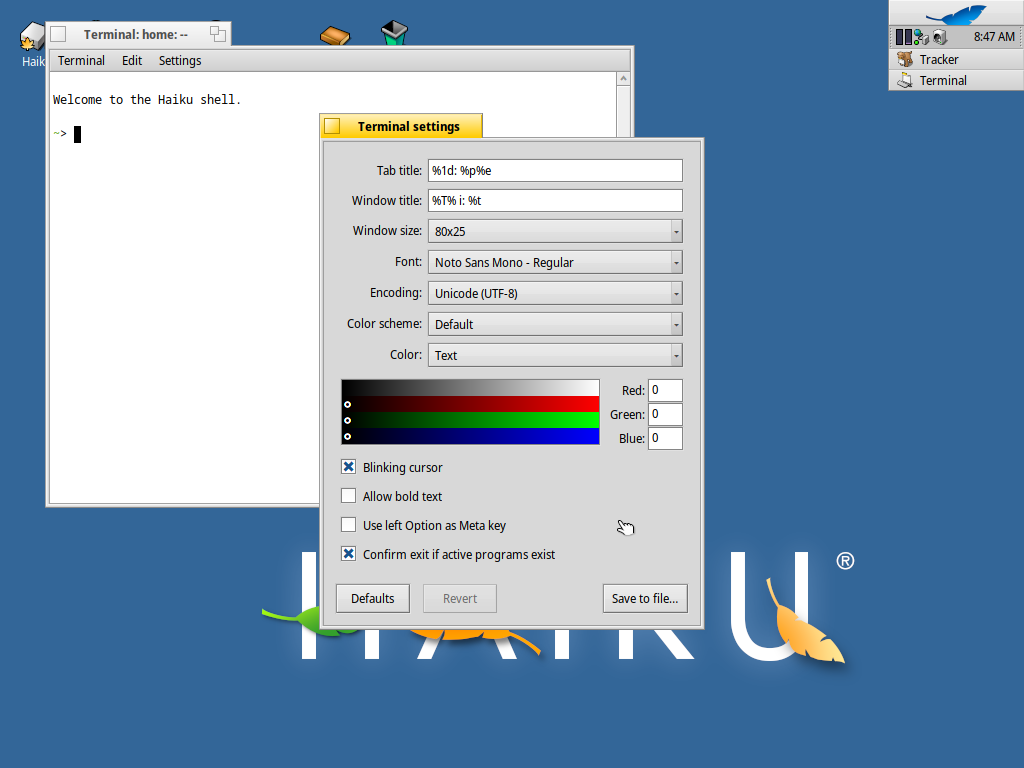Click the clock showing 8:47 AM
The height and width of the screenshot is (768, 1024).
(994, 37)
